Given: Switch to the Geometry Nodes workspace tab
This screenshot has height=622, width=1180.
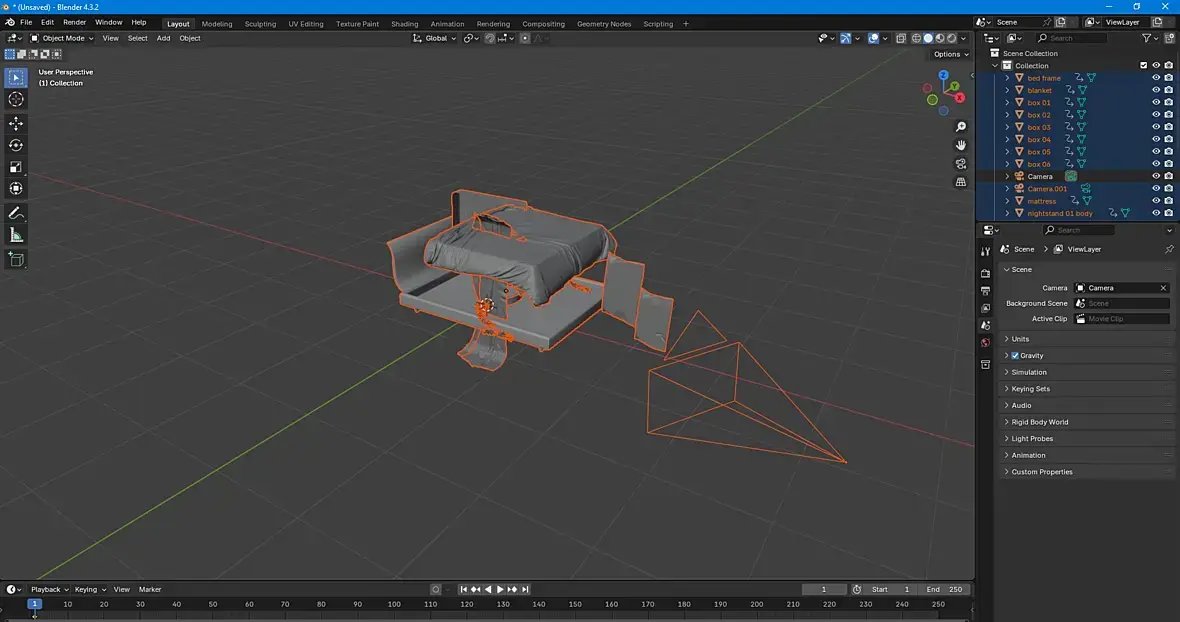Looking at the screenshot, I should pos(604,24).
